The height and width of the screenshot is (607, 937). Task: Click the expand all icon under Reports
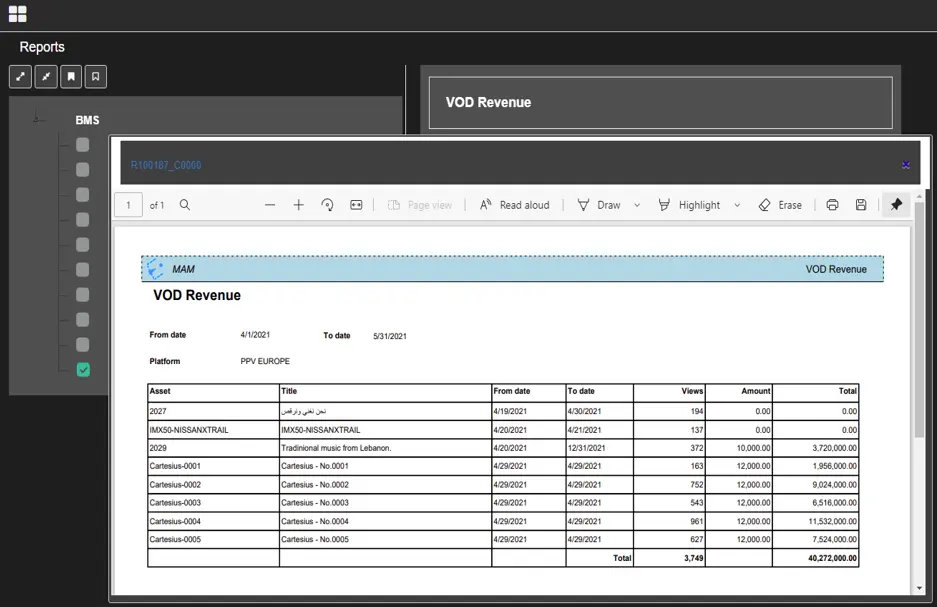20,77
